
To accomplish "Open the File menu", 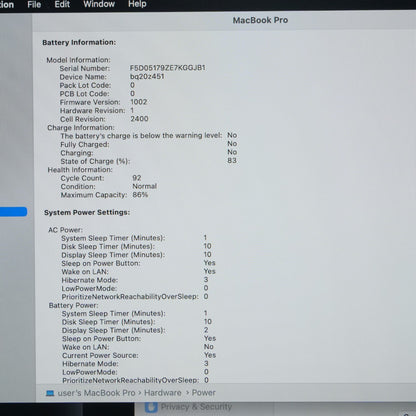I will [x=34, y=4].
